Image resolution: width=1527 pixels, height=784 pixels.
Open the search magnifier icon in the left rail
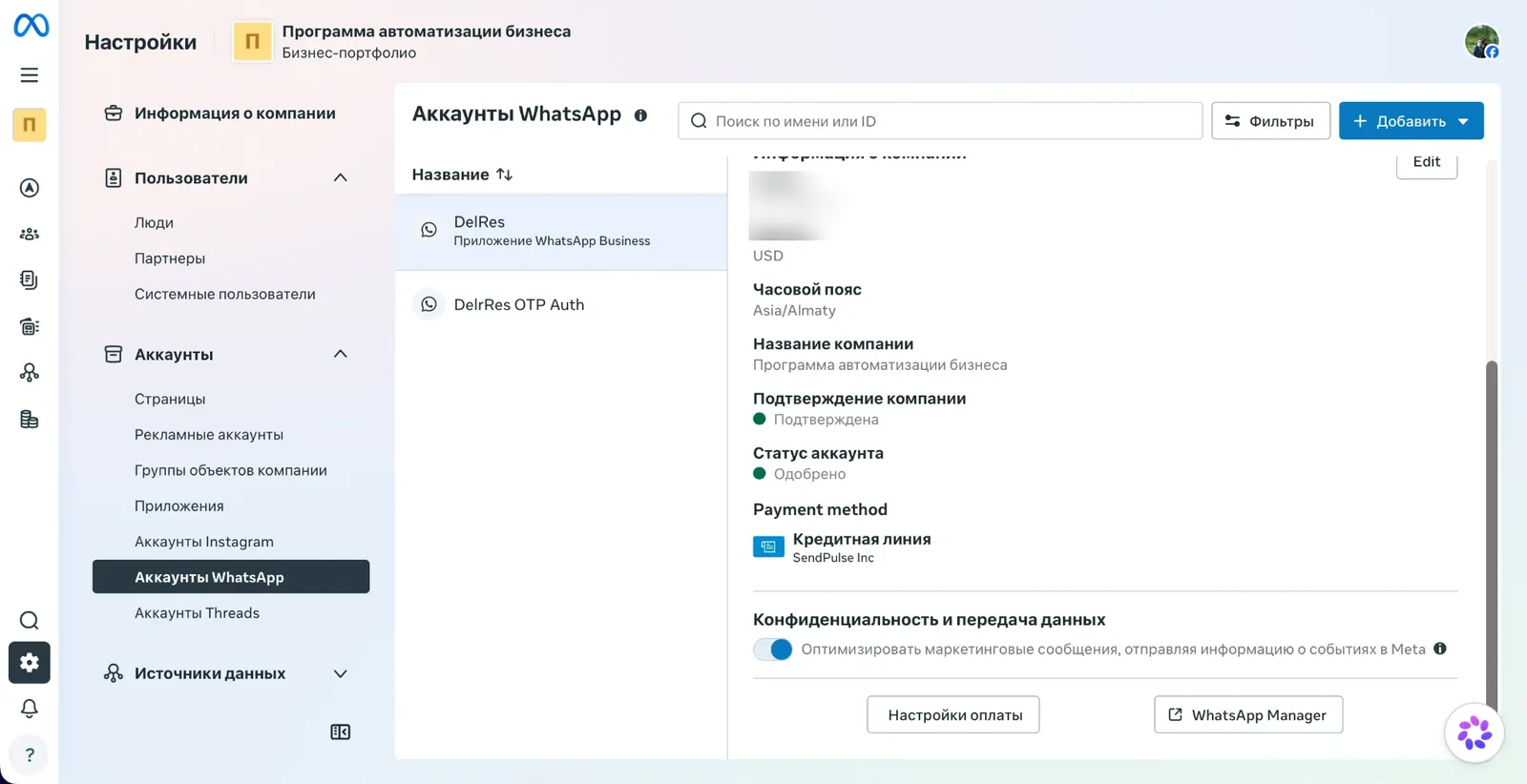click(x=30, y=621)
